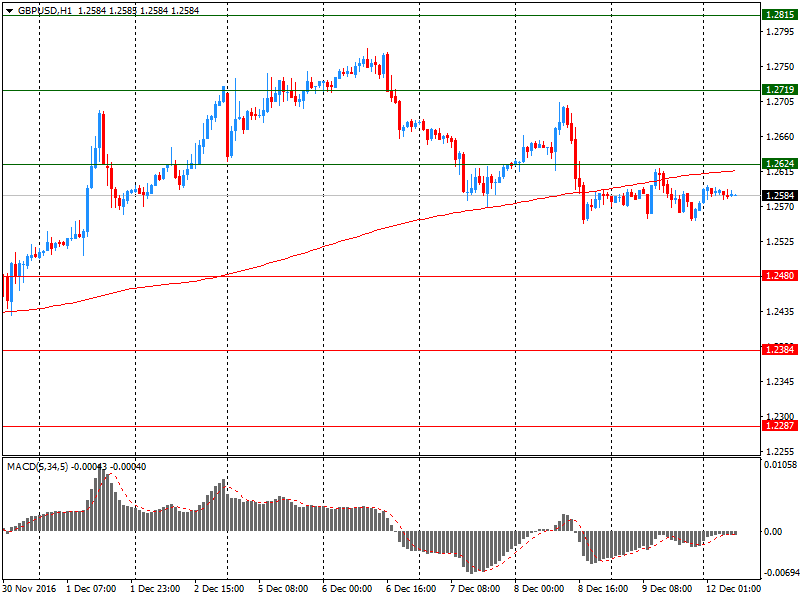Click the MACD scale value 0.01058
Screen dimensions: 800x600
pos(780,464)
